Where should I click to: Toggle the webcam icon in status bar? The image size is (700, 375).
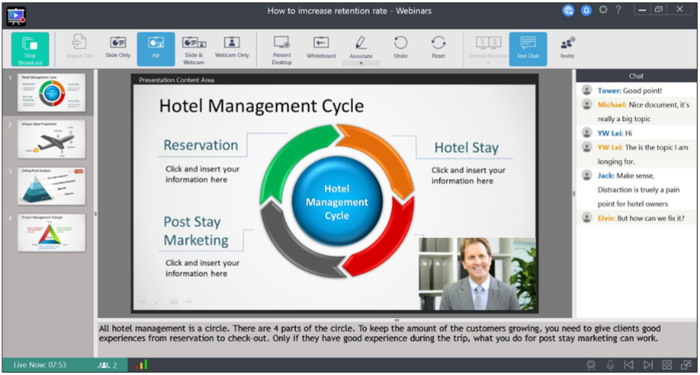pos(592,365)
